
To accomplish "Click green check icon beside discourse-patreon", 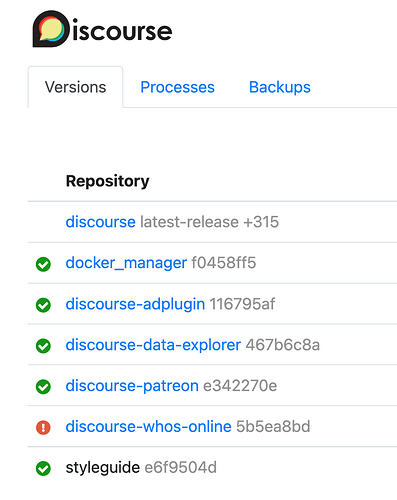I will point(43,387).
